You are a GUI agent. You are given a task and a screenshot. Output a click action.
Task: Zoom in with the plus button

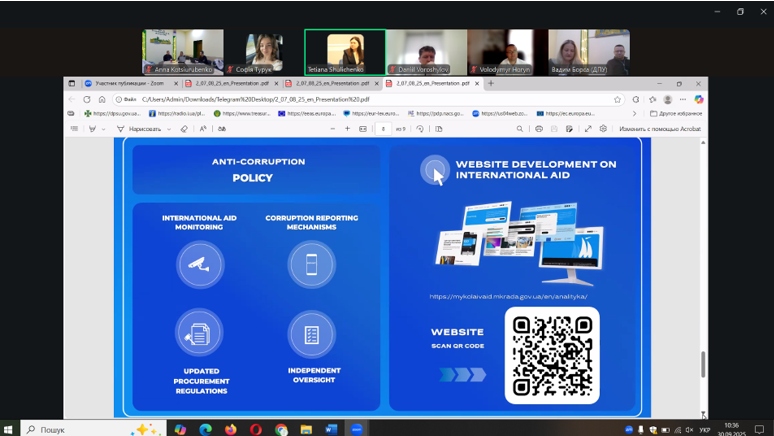[347, 129]
